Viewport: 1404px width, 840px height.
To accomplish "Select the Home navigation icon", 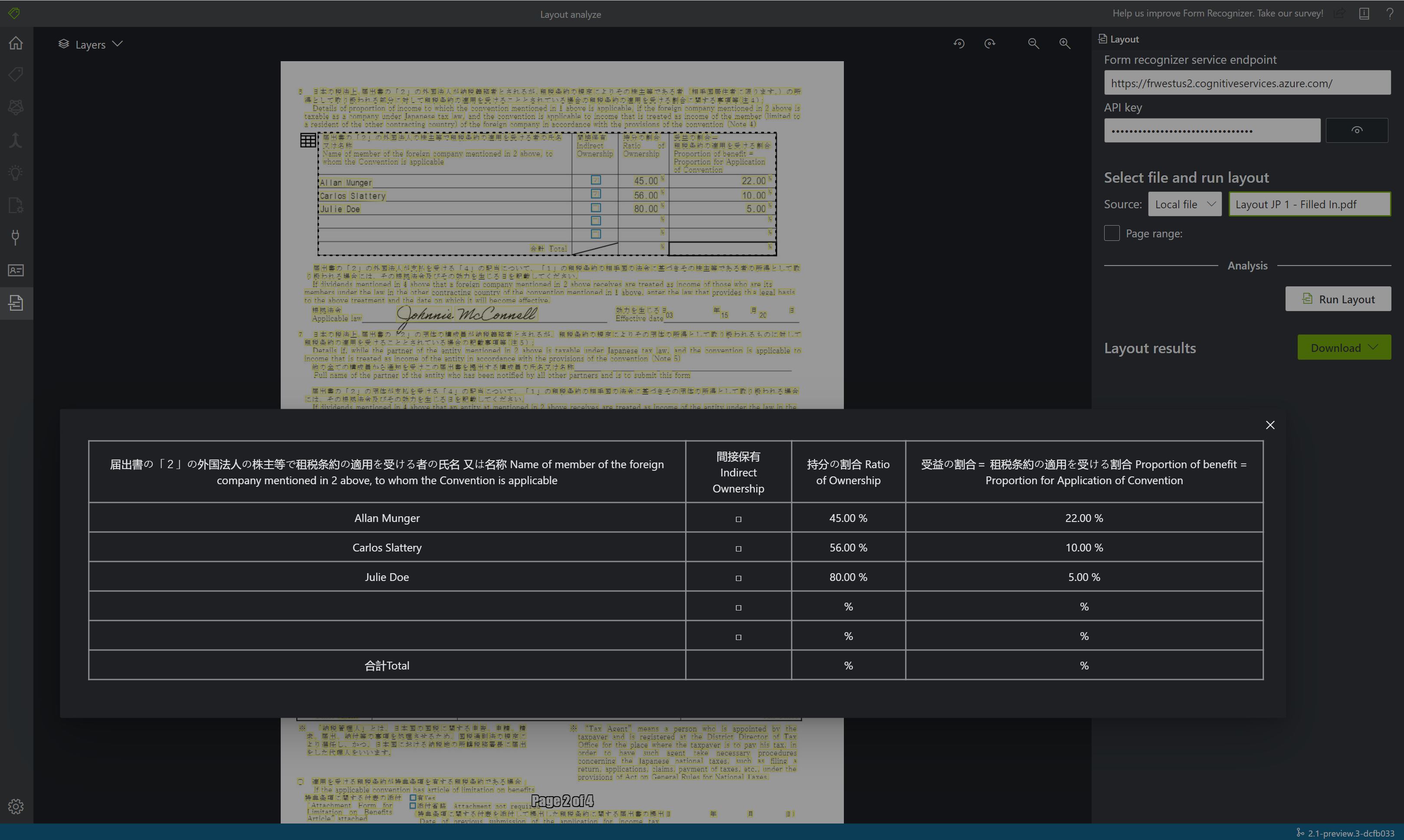I will point(16,42).
